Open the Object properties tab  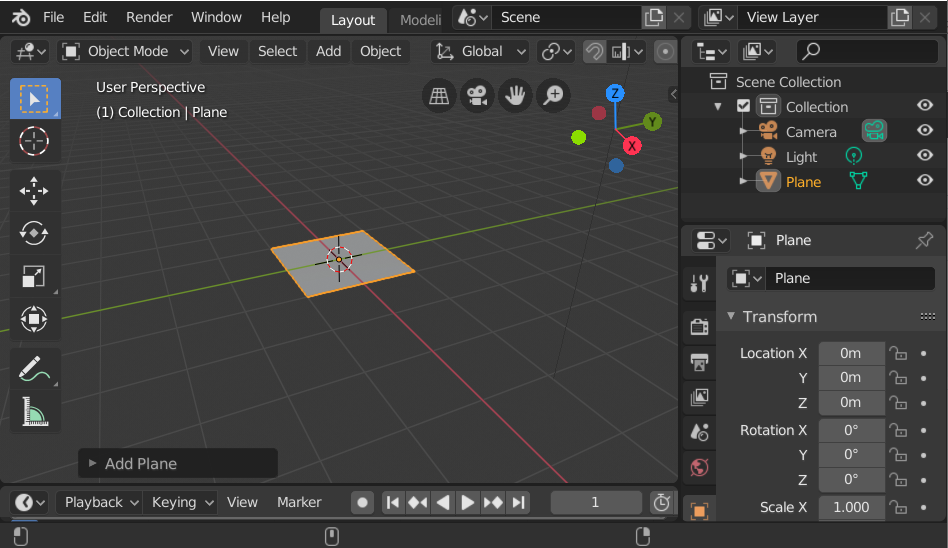coord(700,510)
